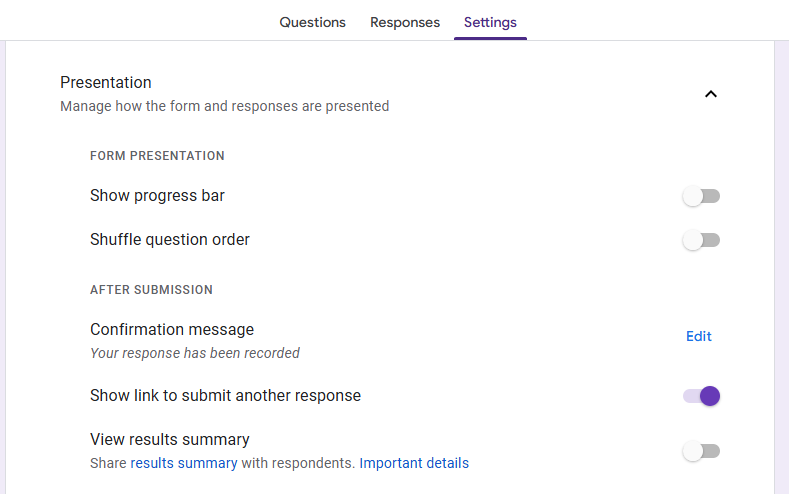Screen dimensions: 789x494
Task: Open the Responses tab
Action: coord(405,22)
